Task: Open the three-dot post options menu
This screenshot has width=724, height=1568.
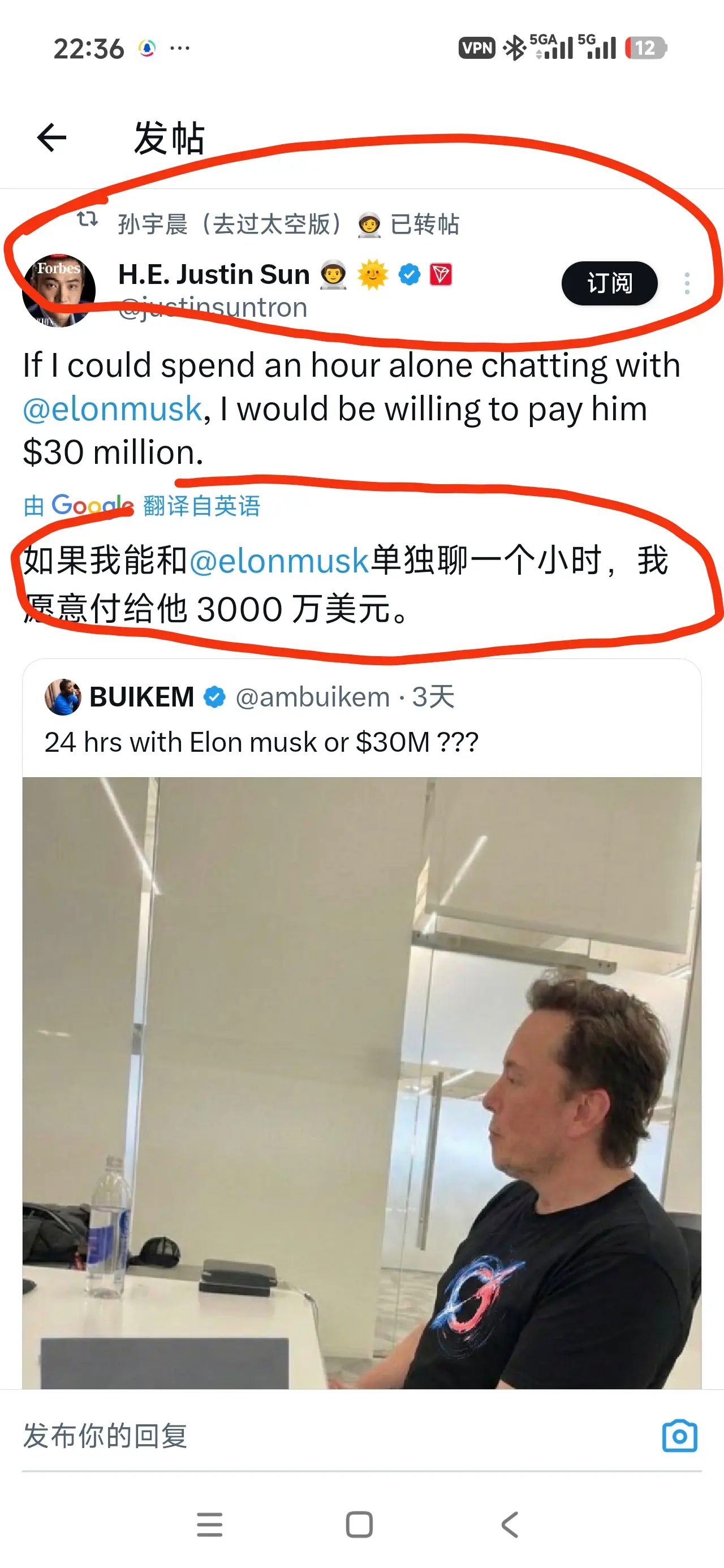Action: pos(687,283)
